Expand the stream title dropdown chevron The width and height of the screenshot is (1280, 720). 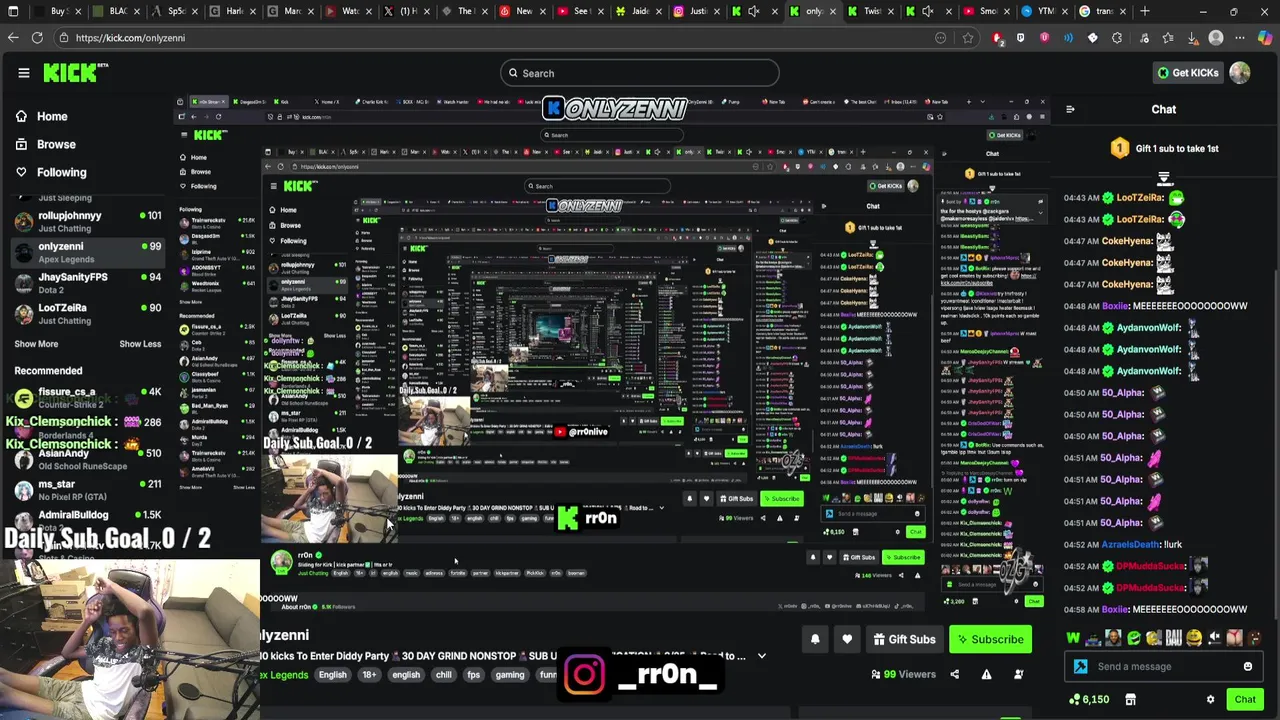762,656
